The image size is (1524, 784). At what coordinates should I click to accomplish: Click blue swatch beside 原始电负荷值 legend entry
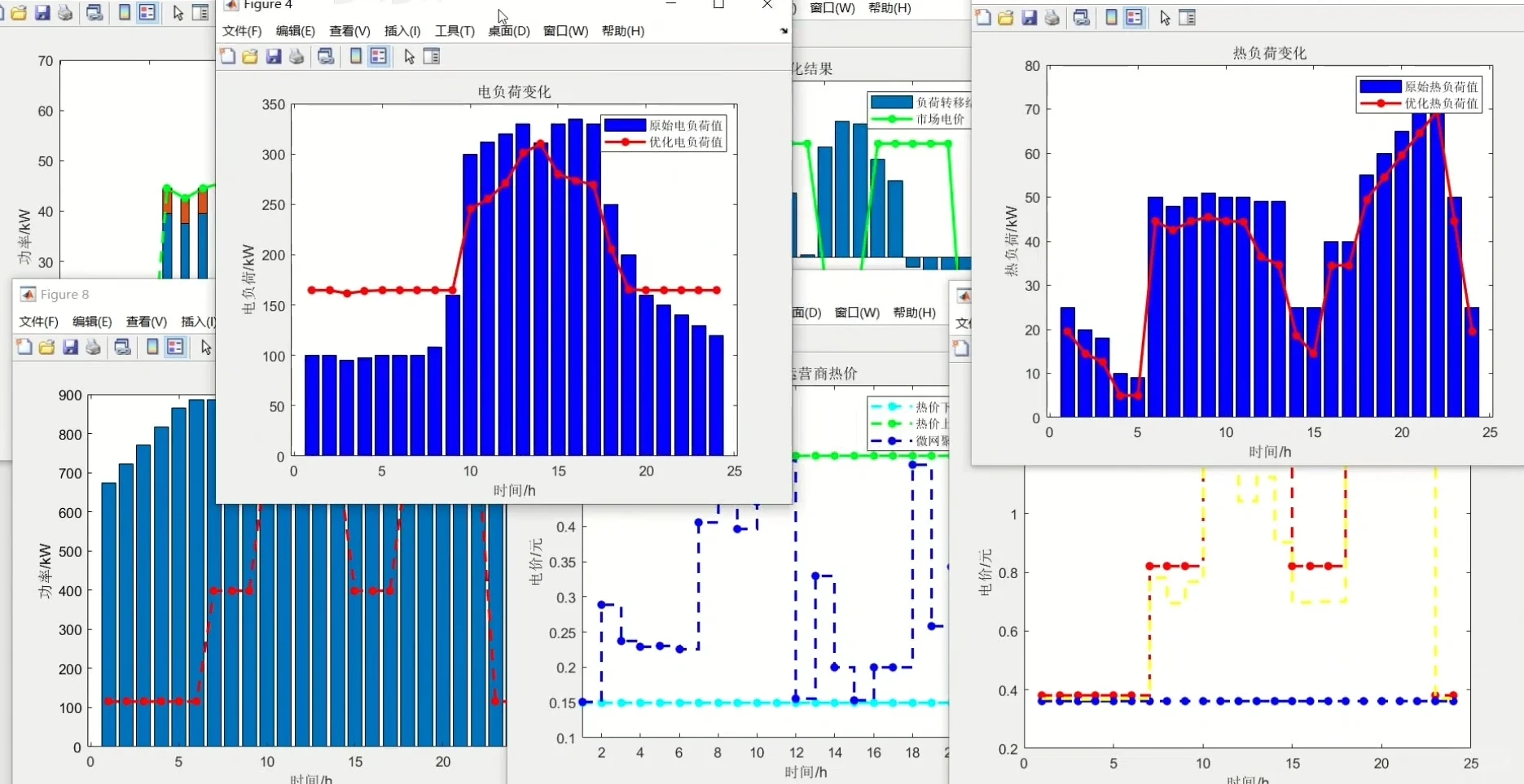tap(625, 125)
